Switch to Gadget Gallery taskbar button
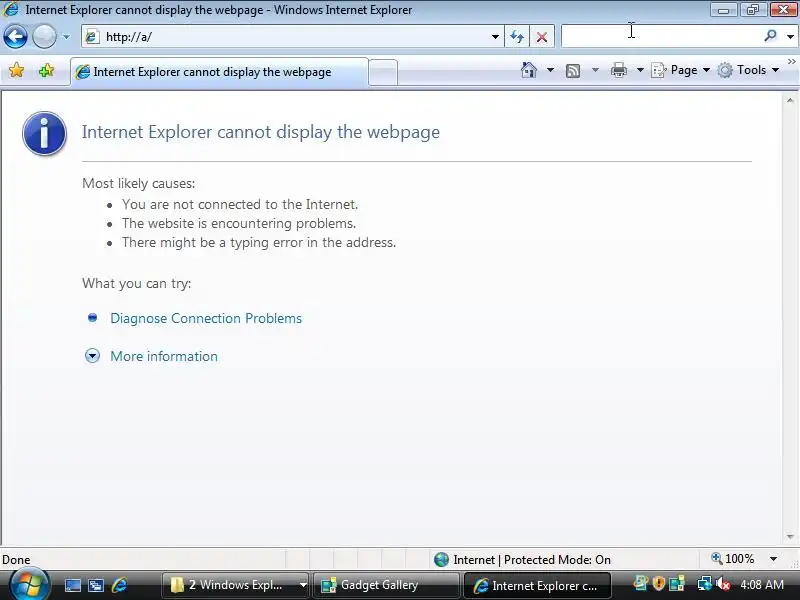The height and width of the screenshot is (600, 800). click(x=387, y=585)
